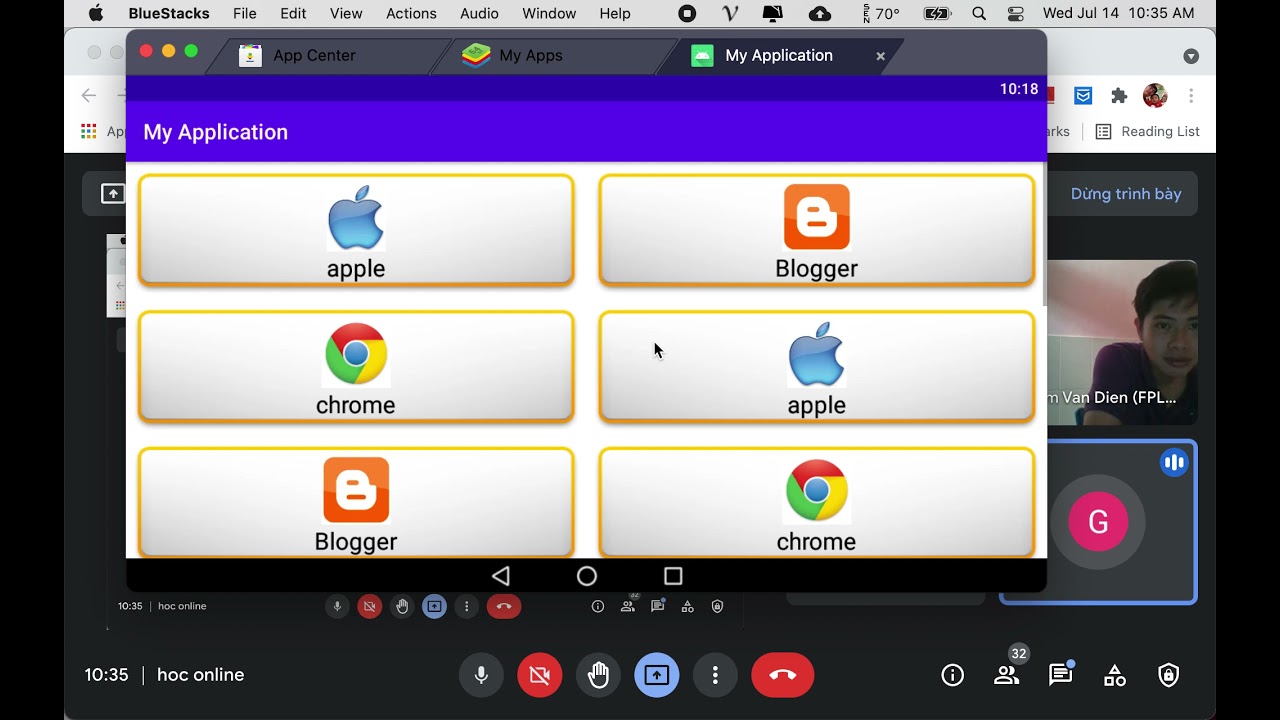Close the My Application tab
1280x720 pixels.
pos(881,56)
